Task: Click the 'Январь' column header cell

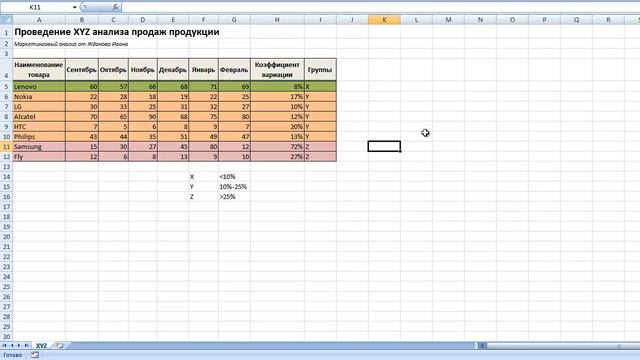Action: 203,70
